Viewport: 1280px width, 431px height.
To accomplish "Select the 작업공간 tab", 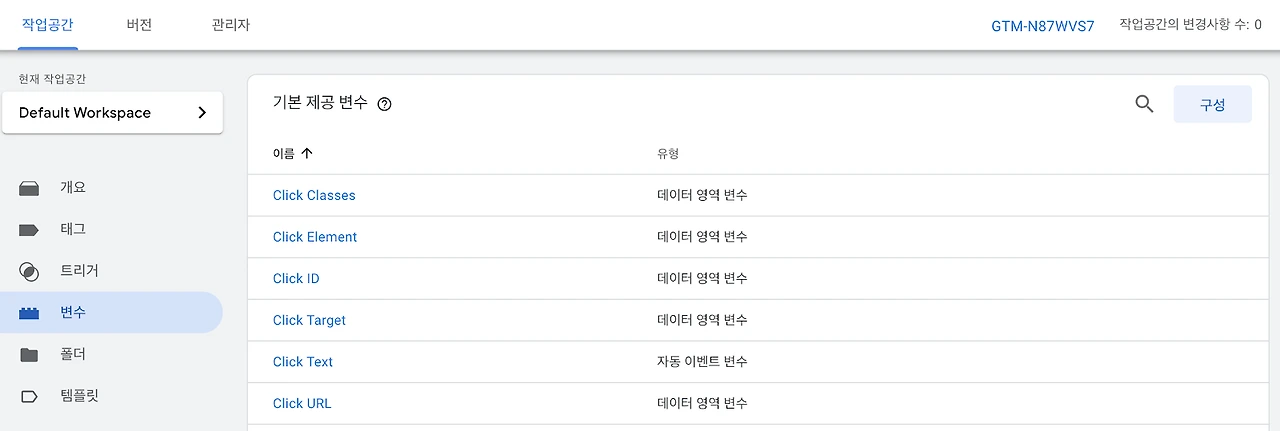I will 47,25.
